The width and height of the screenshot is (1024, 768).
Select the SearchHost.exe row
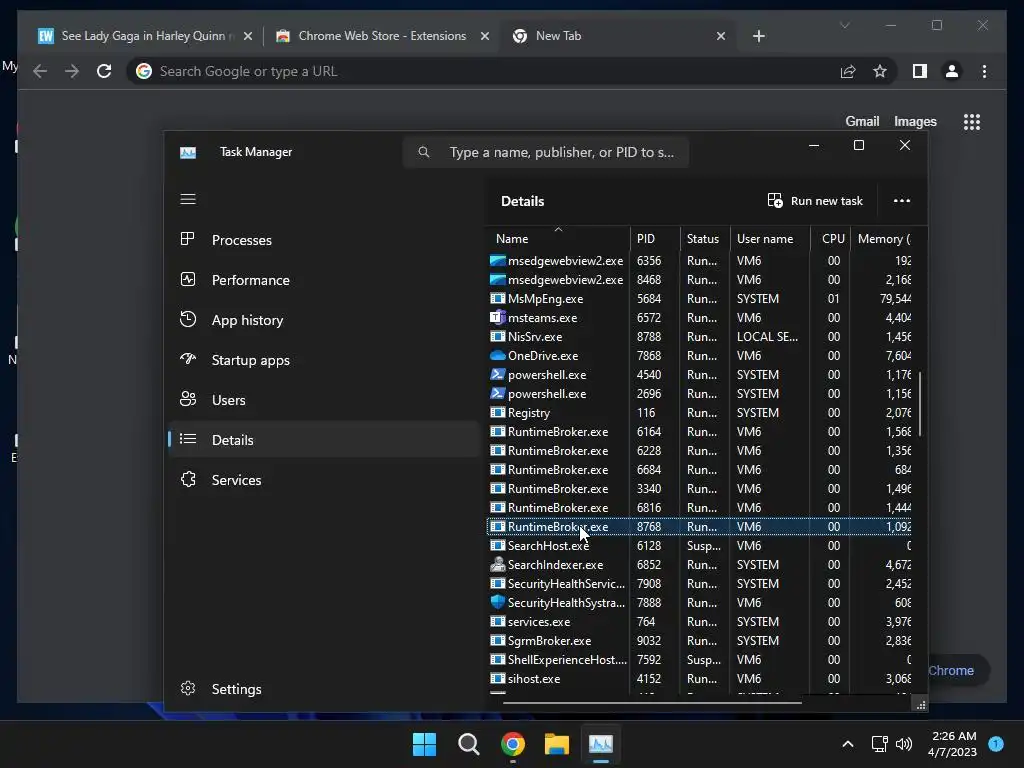click(700, 546)
